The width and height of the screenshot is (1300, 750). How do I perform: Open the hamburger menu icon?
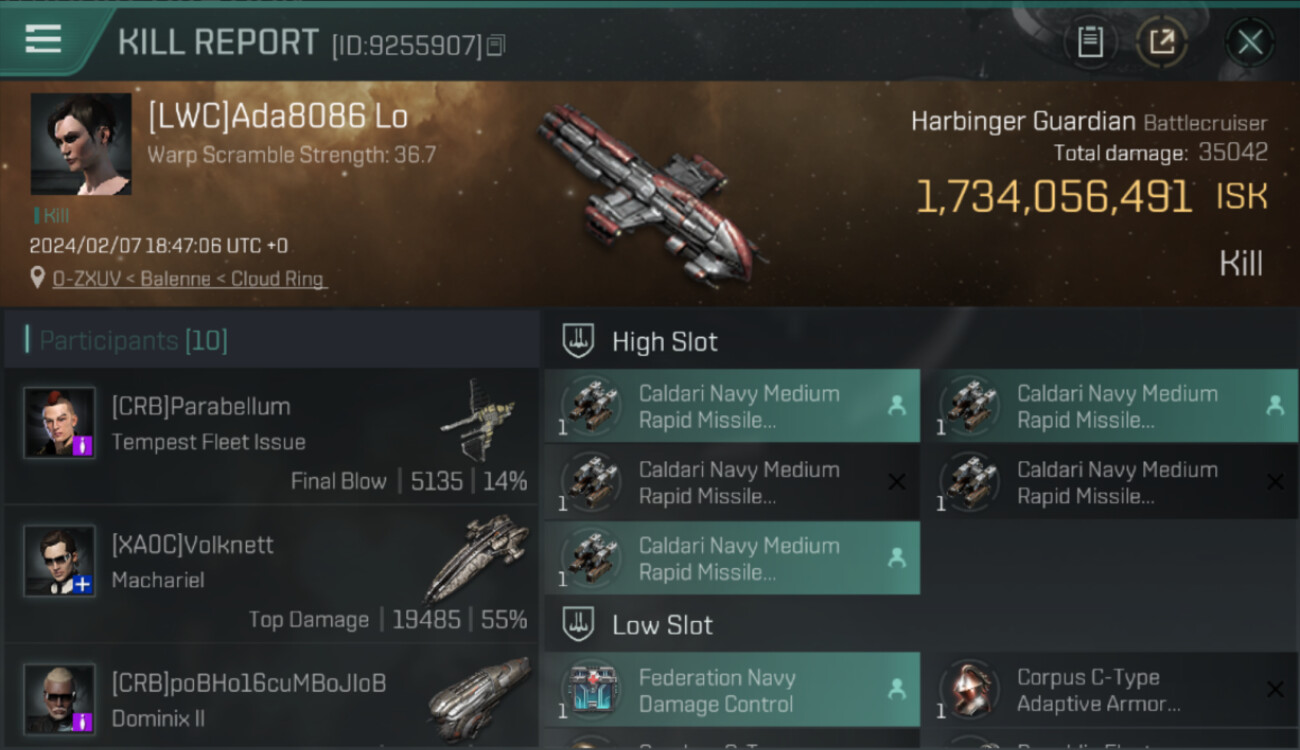[43, 38]
